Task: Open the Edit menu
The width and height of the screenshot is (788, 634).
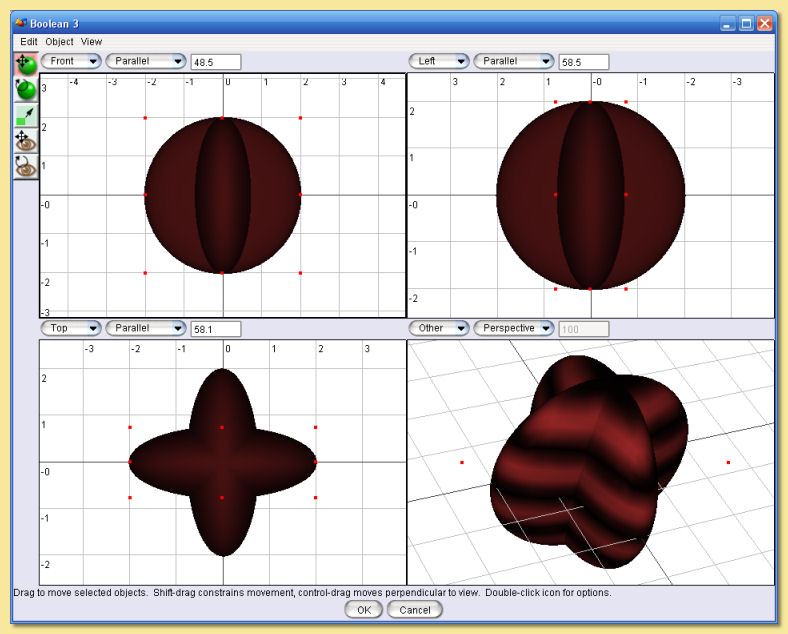Action: [29, 42]
